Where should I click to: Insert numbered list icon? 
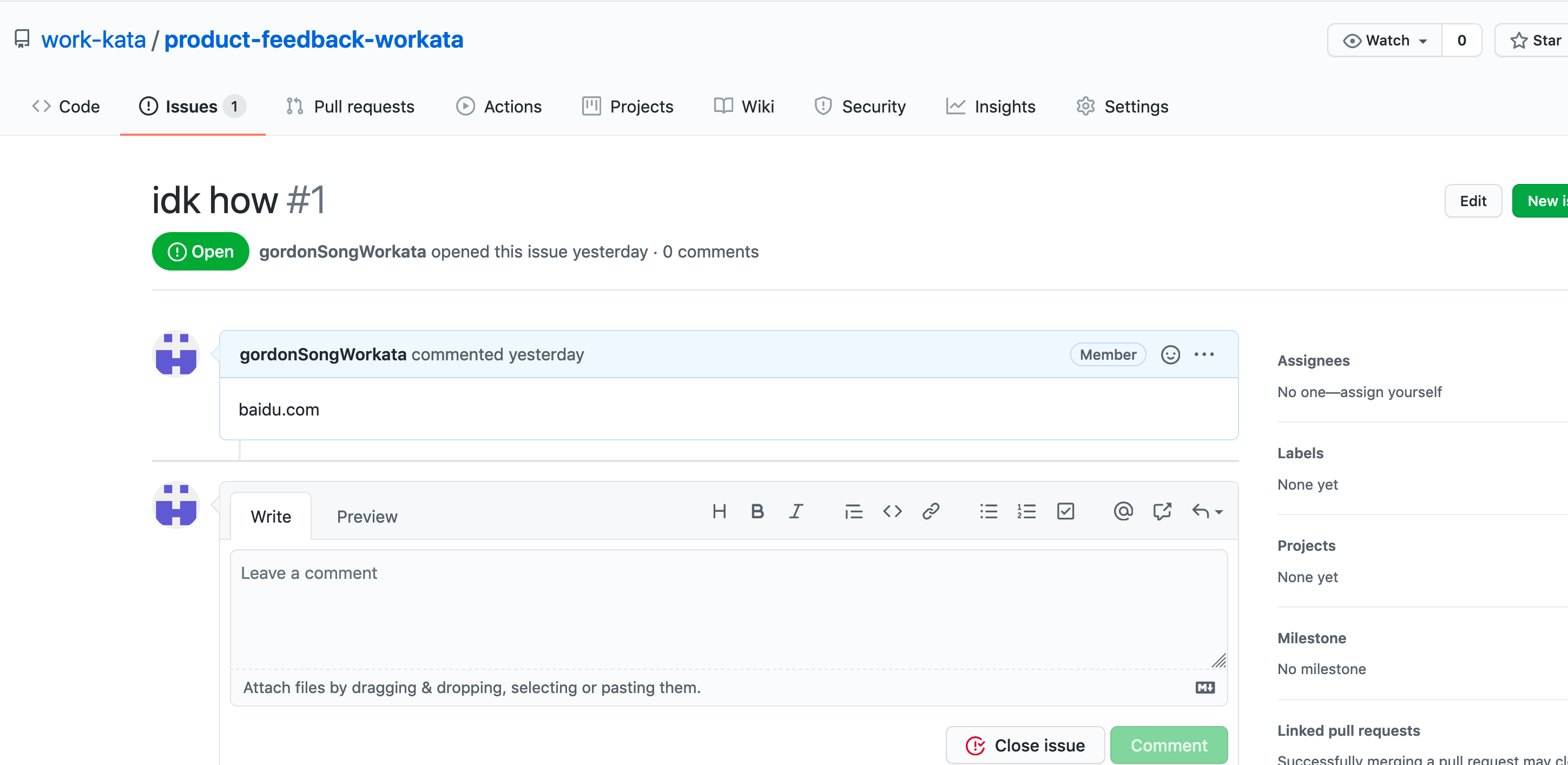click(1026, 511)
